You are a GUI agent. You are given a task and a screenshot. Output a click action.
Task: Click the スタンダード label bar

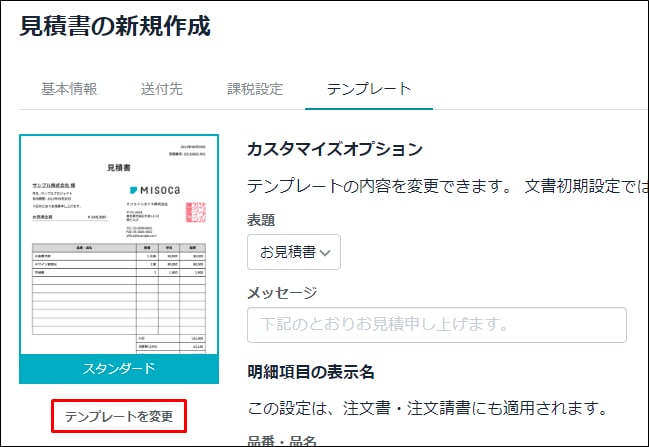119,369
